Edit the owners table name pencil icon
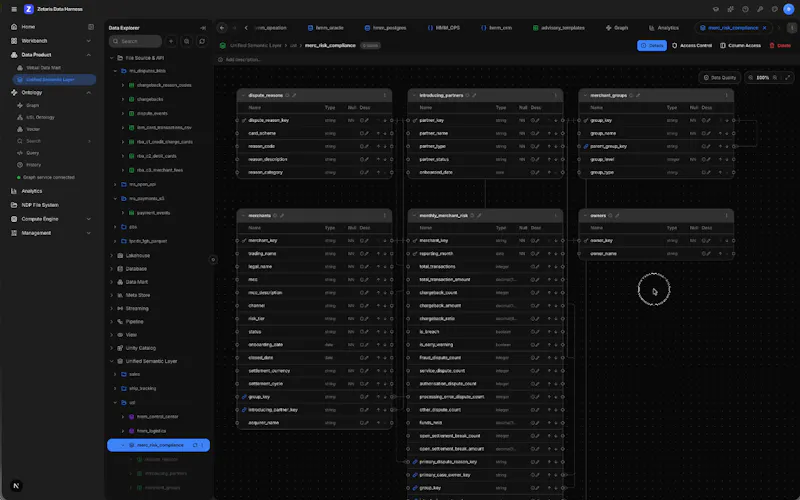Image resolution: width=800 pixels, height=500 pixels. (617, 216)
